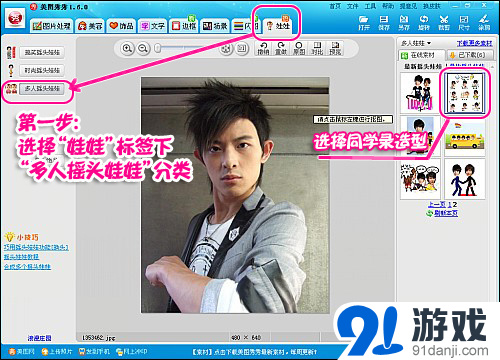Click the zoom in magnifier icon

127,49
